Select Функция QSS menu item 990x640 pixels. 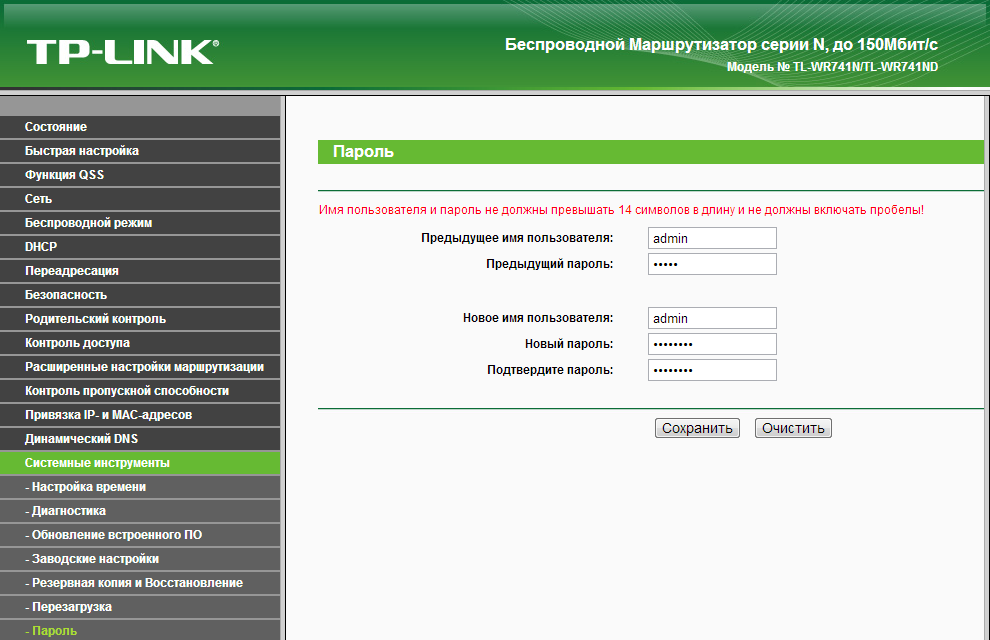[140, 175]
